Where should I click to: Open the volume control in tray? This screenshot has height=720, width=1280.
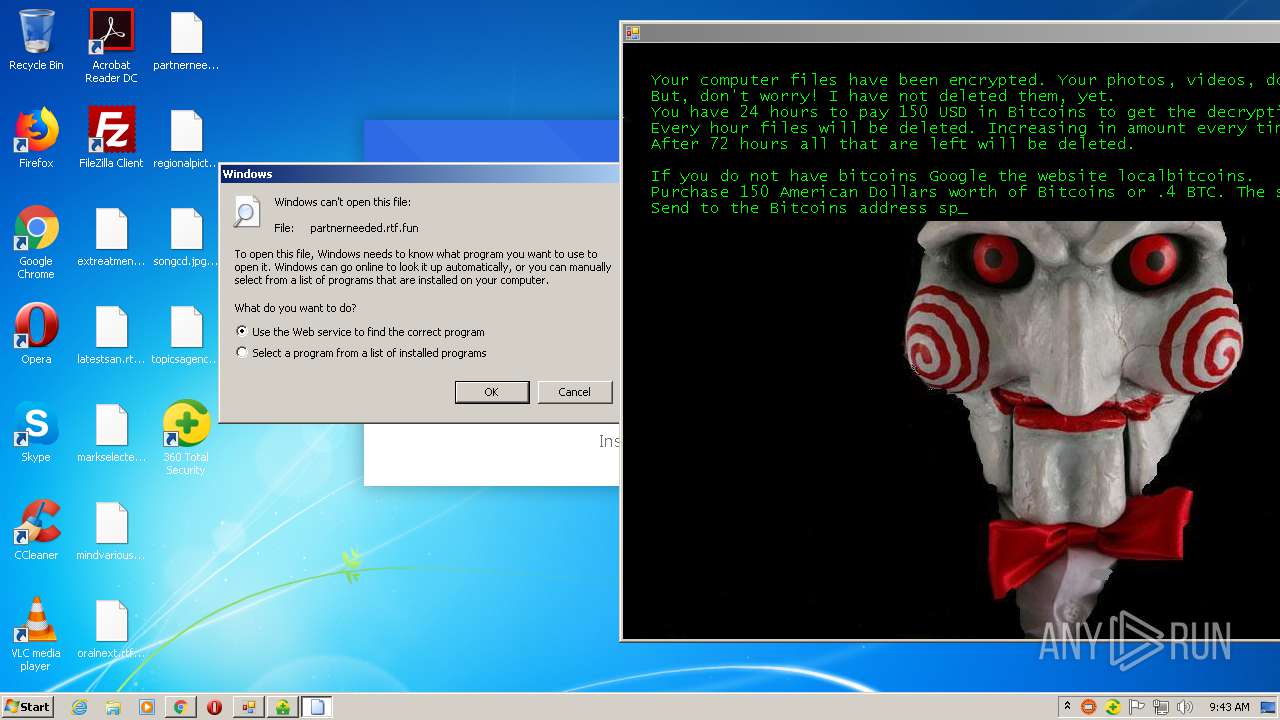click(1184, 707)
